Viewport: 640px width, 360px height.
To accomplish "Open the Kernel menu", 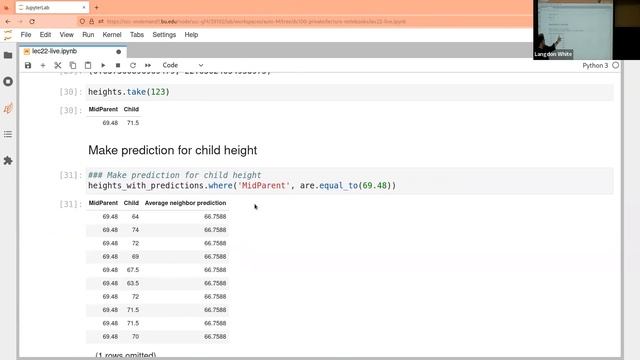I will click(112, 35).
